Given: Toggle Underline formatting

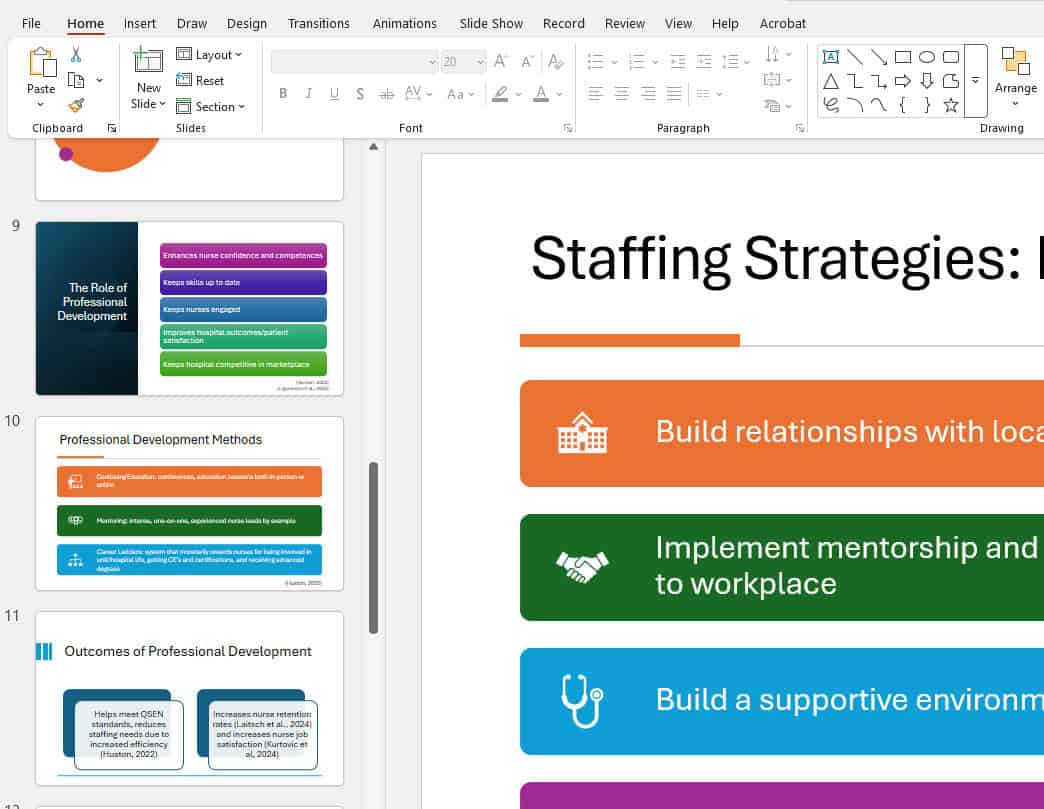Looking at the screenshot, I should click(334, 94).
